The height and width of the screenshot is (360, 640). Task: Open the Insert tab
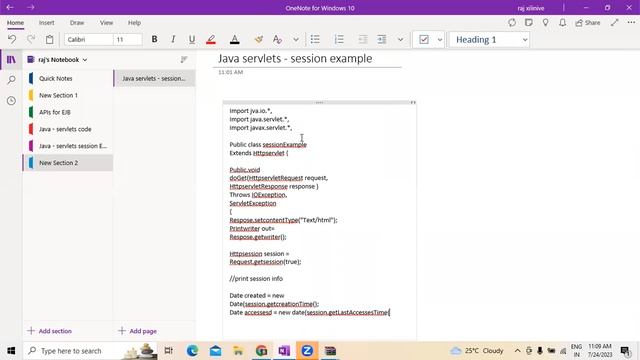(x=47, y=23)
